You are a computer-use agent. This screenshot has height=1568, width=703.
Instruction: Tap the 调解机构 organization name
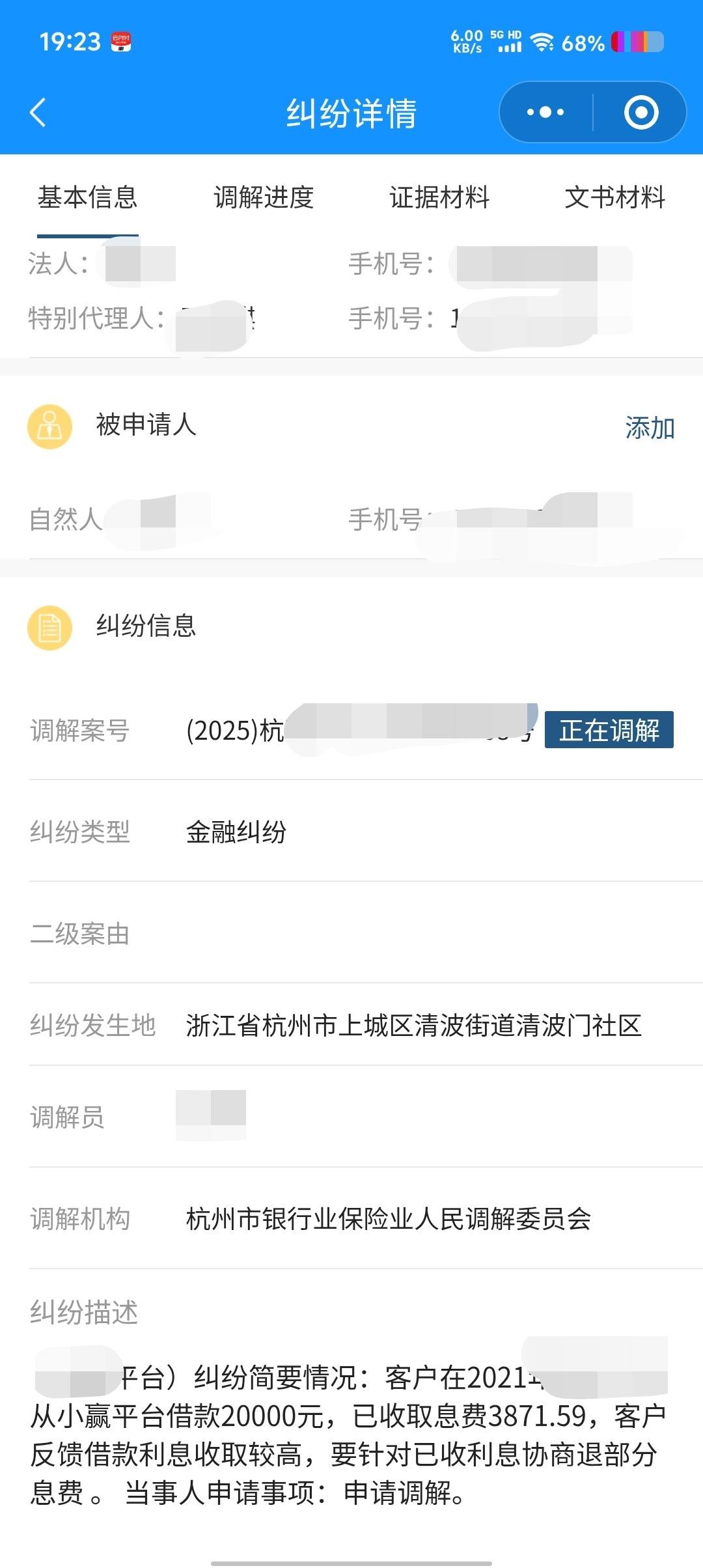point(389,1218)
